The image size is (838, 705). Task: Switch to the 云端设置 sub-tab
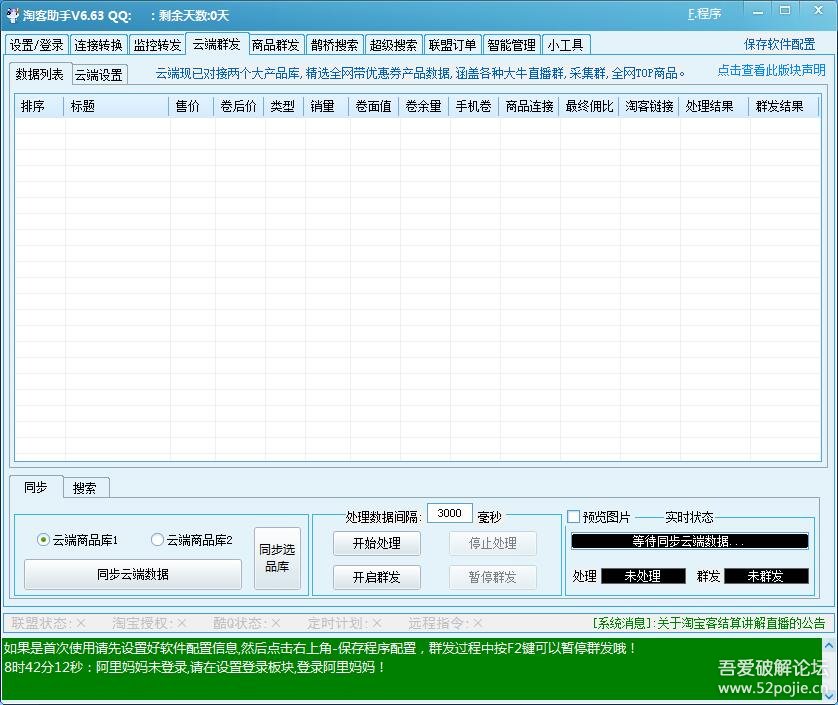point(99,75)
